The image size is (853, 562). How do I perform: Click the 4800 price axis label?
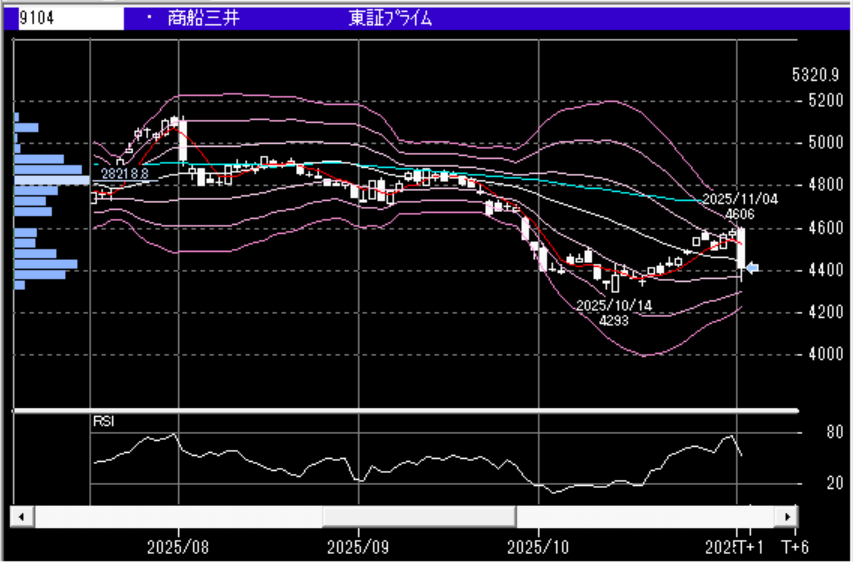(x=826, y=185)
